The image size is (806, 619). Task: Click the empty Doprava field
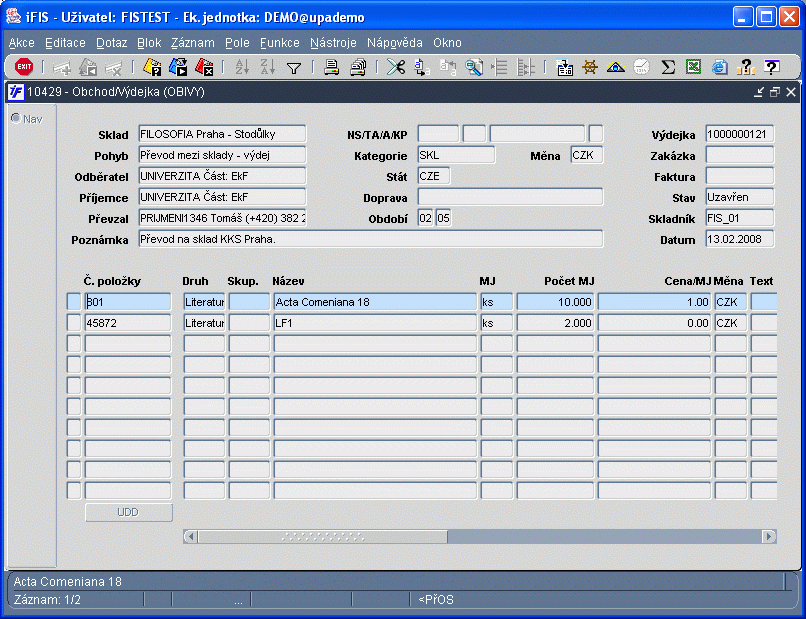coord(510,197)
